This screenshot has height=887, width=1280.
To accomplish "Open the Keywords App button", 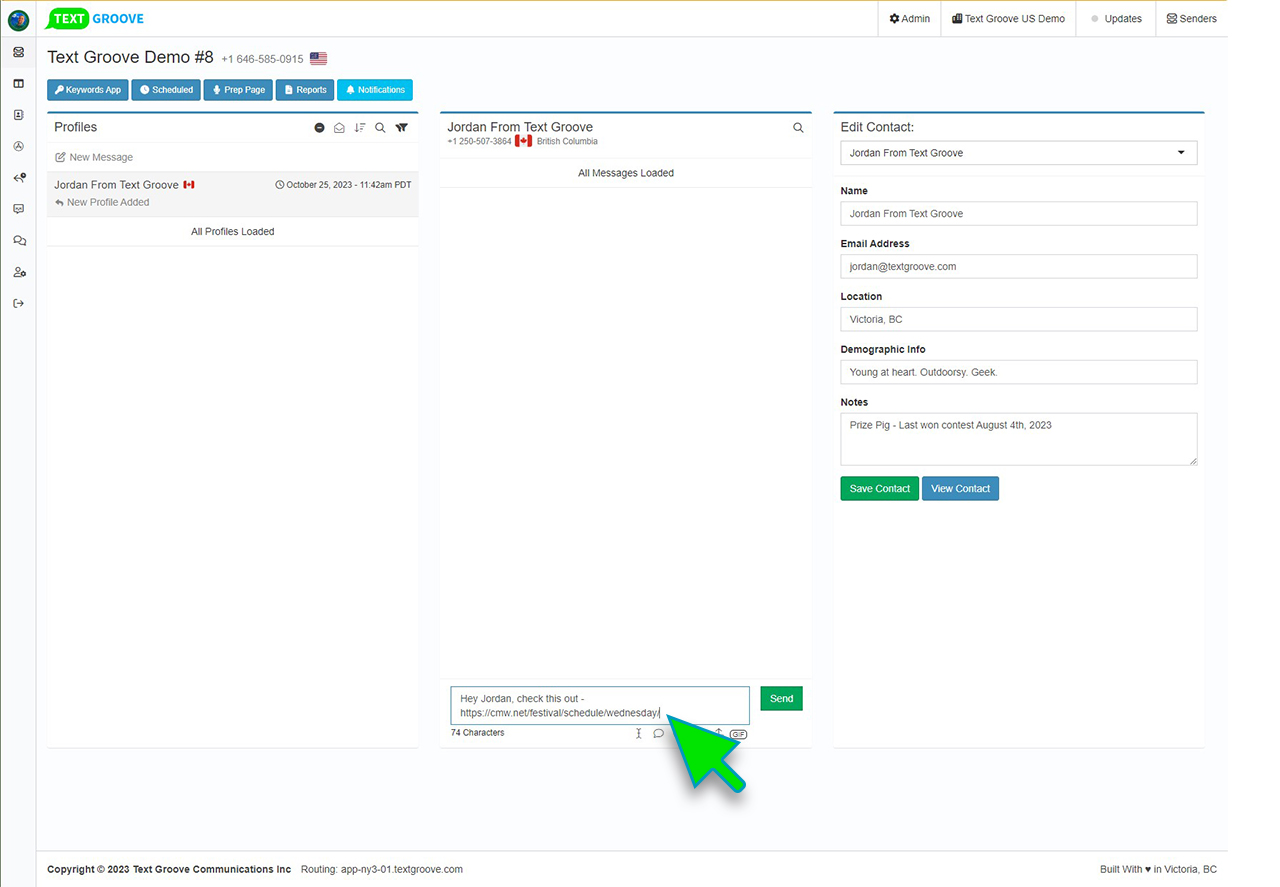I will pos(88,90).
